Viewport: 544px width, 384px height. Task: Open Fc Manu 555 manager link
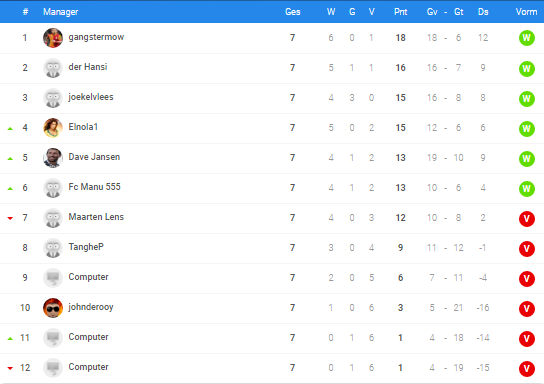pos(94,187)
